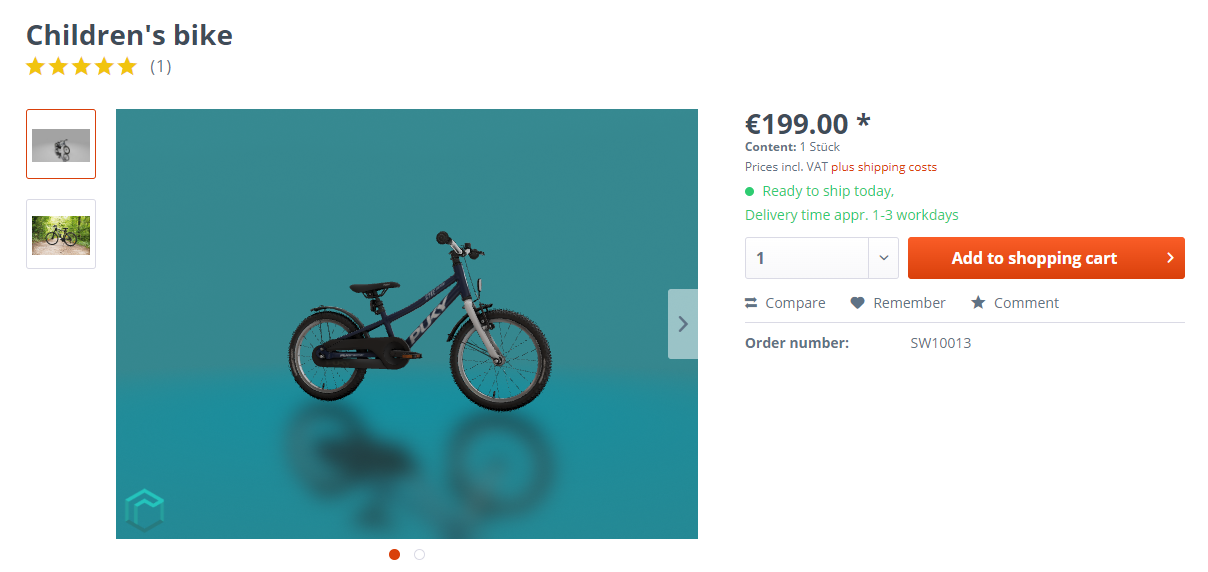Click the quantity select field showing 1
This screenshot has width=1208, height=572.
pyautogui.click(x=807, y=258)
